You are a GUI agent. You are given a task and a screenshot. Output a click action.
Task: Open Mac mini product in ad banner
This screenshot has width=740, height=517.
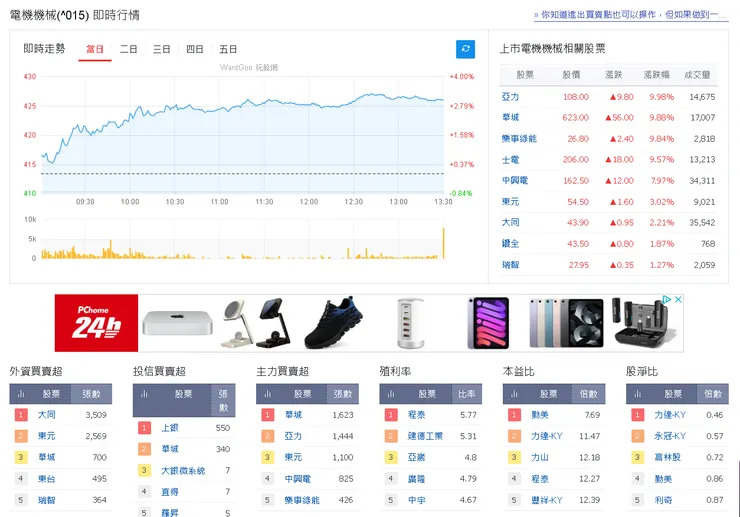(177, 323)
